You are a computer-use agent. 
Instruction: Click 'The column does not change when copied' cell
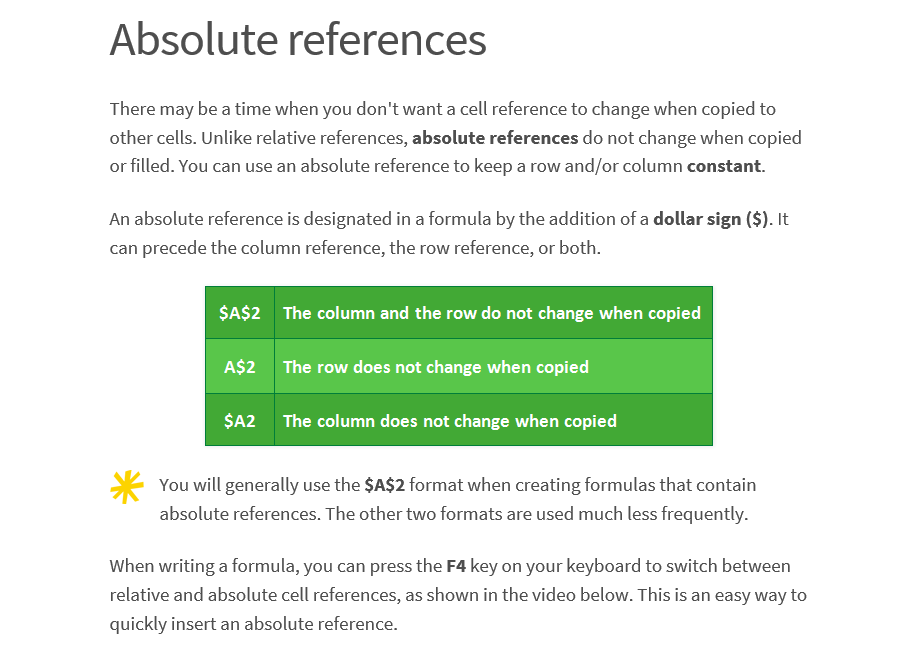click(x=493, y=420)
